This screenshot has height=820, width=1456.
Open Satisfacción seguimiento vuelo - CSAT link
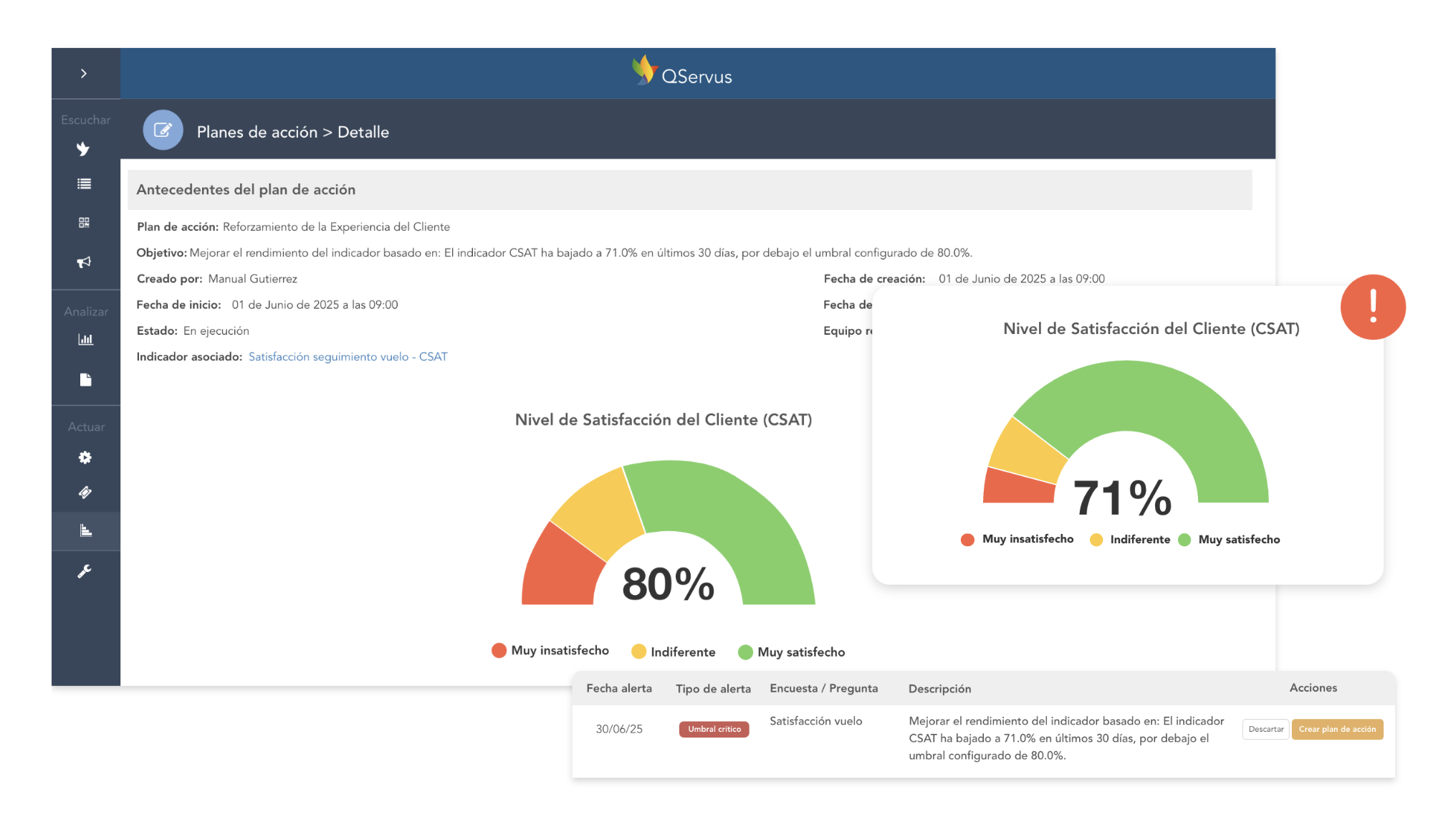(348, 357)
